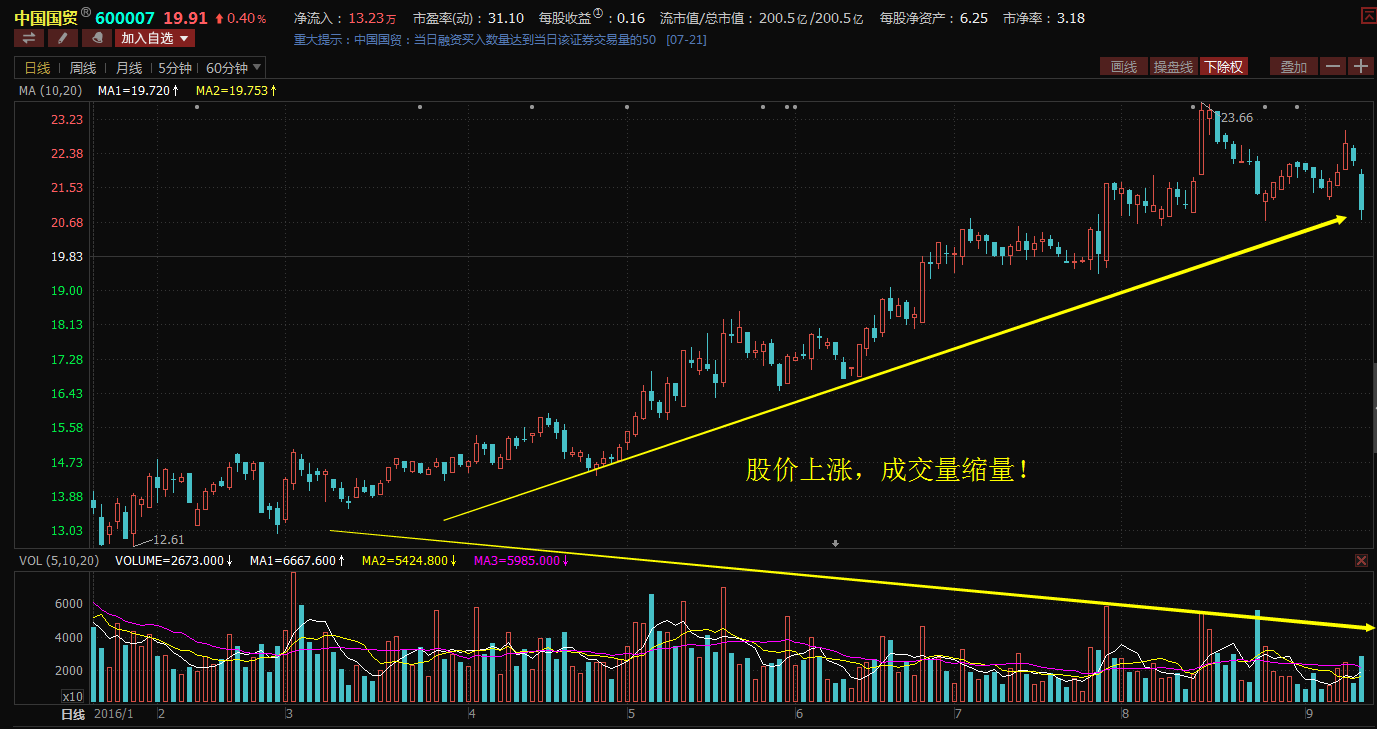The image size is (1377, 729).
Task: Collapse the header with top-right arrow icon
Action: [x=1367, y=15]
